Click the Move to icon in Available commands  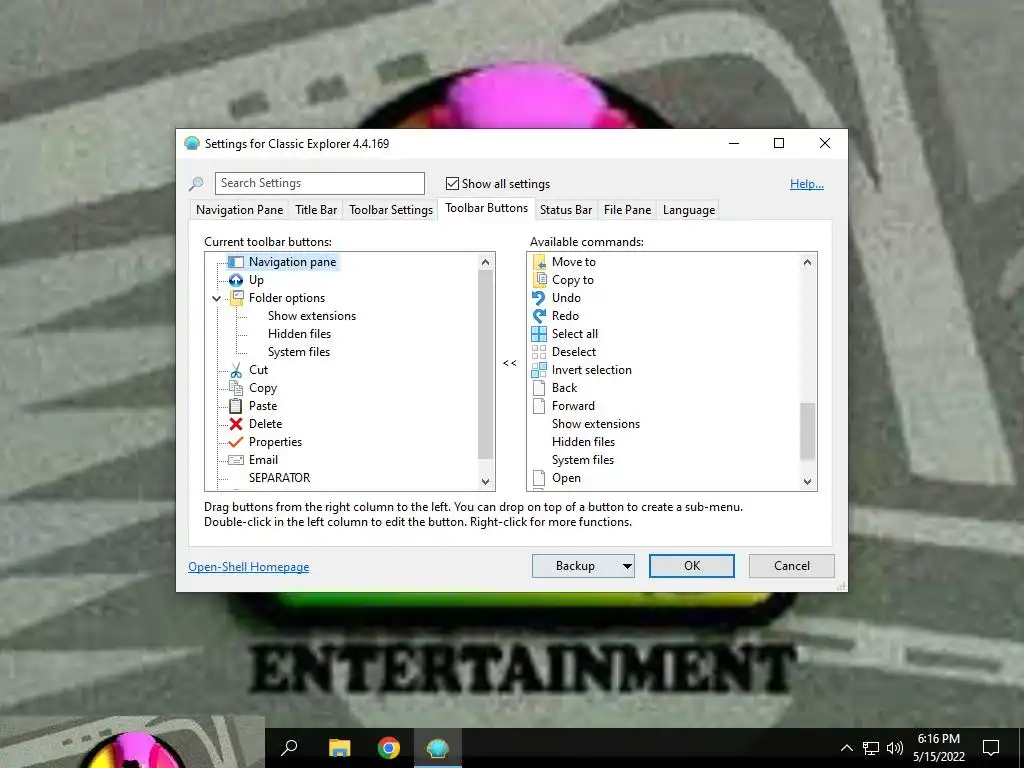(x=539, y=262)
